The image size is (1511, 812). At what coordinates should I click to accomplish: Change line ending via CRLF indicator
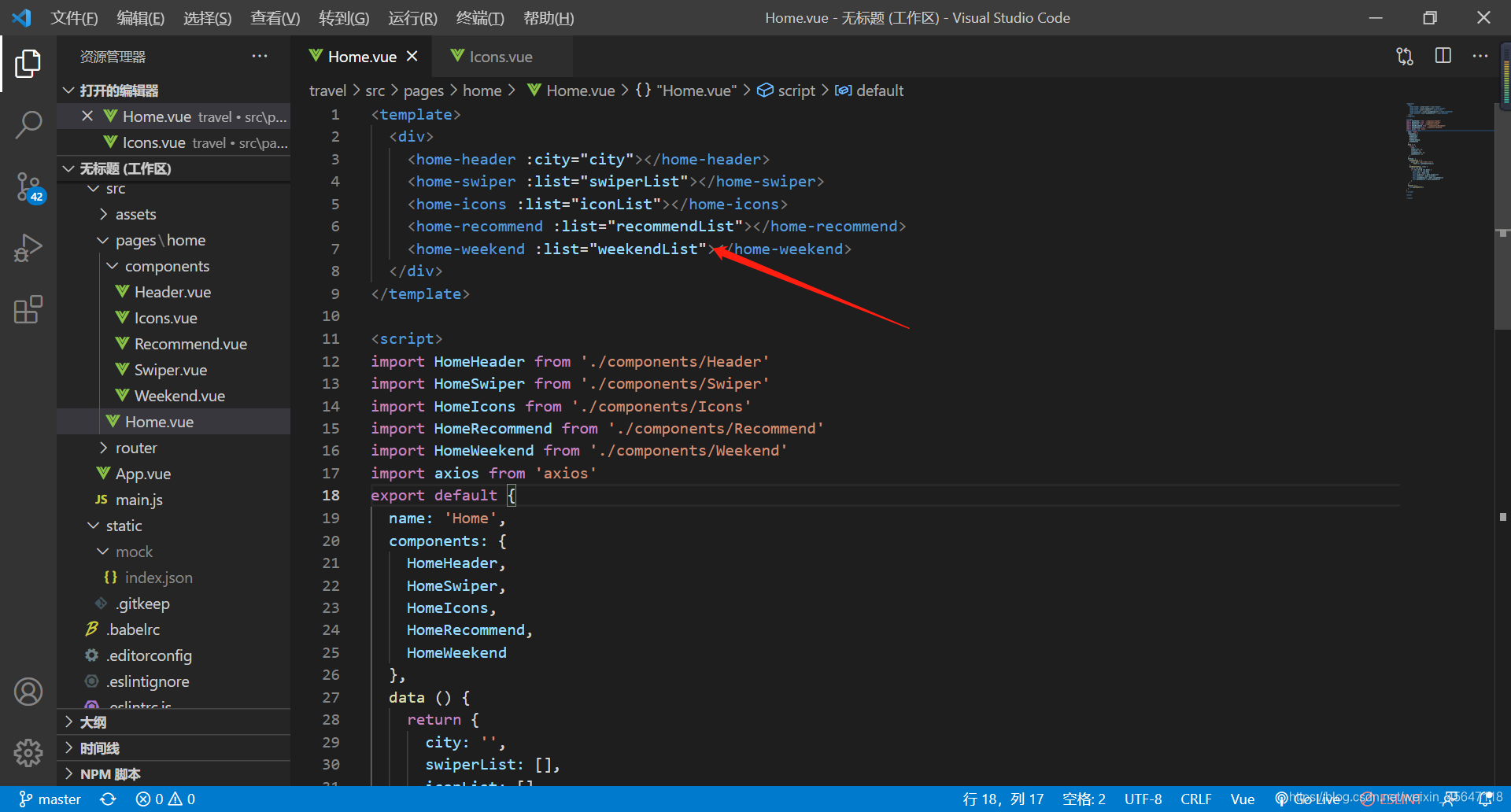tap(1195, 799)
